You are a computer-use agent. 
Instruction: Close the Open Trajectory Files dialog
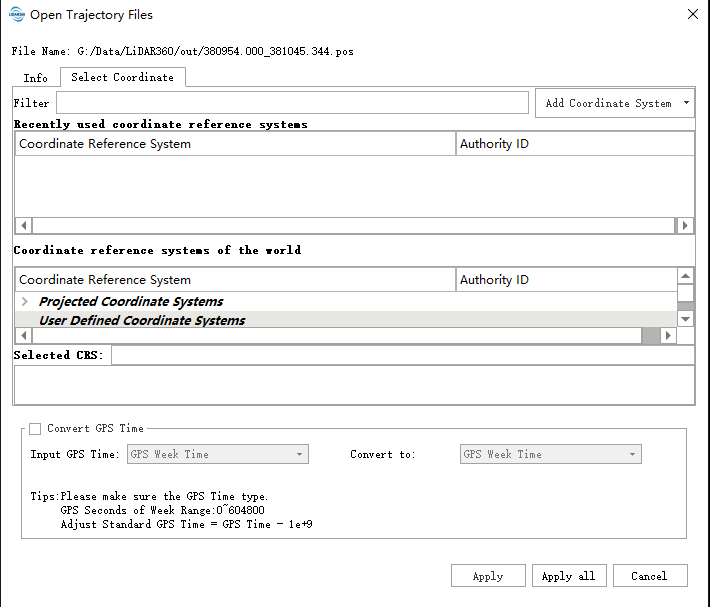[x=692, y=15]
